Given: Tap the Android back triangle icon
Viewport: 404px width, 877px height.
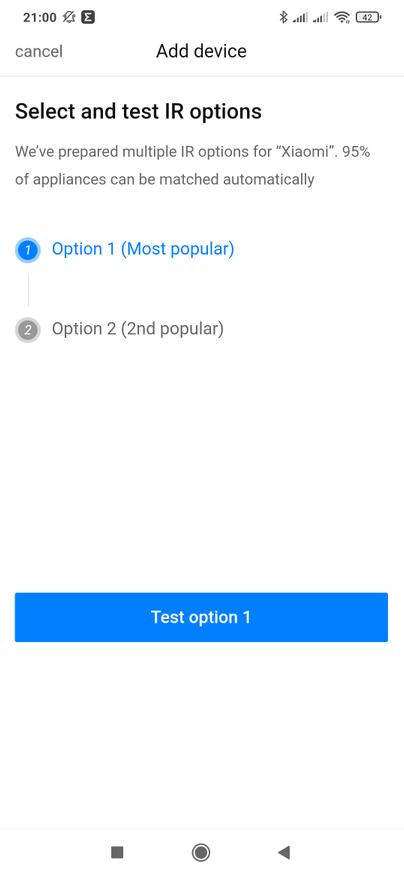Looking at the screenshot, I should pyautogui.click(x=284, y=852).
